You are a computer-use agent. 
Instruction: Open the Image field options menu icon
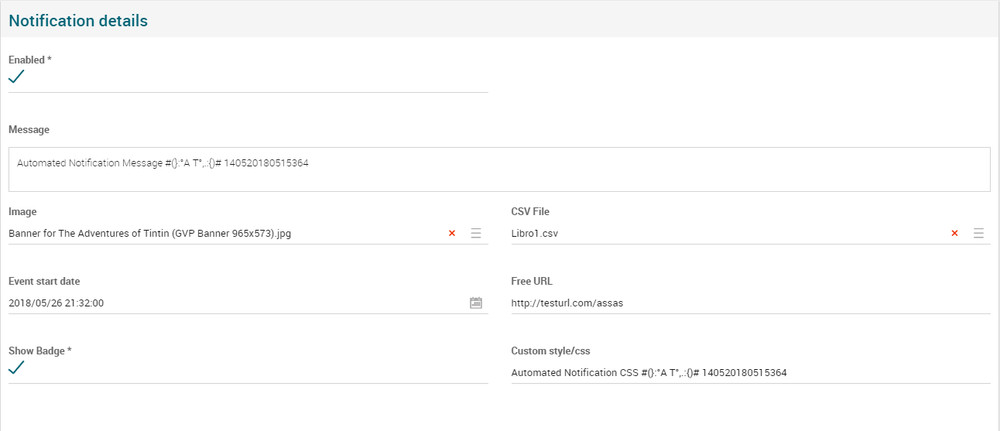476,233
